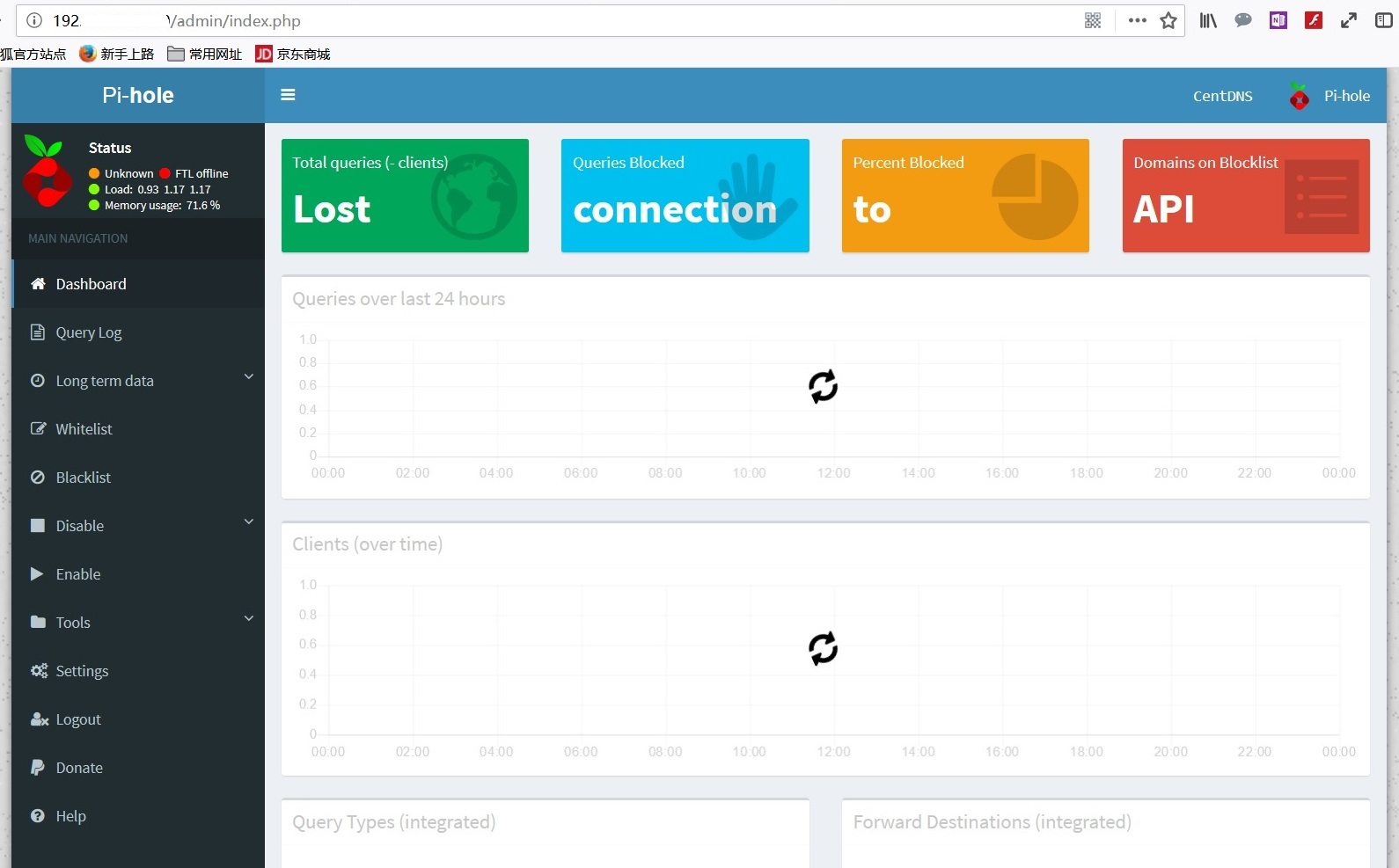1399x868 pixels.
Task: Click the chat bubble toolbar icon
Action: tap(1243, 20)
